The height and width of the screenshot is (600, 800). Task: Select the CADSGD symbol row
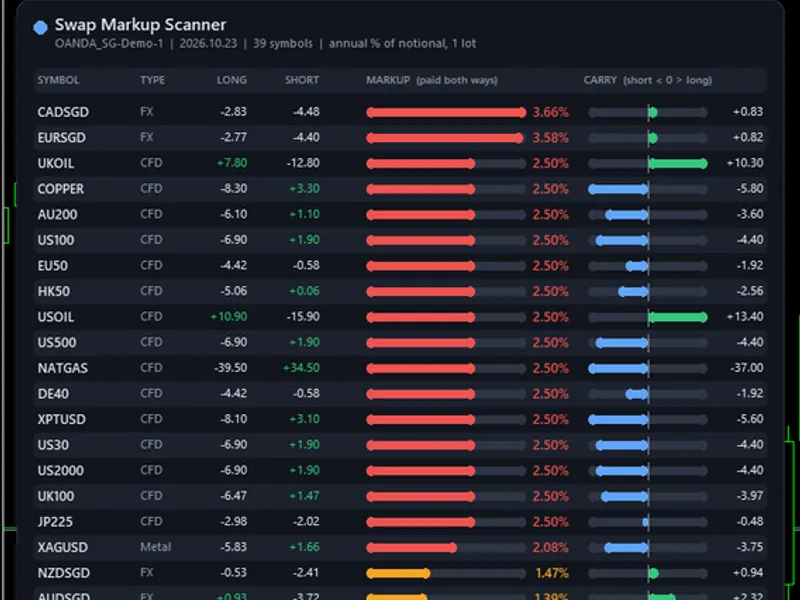tap(400, 112)
